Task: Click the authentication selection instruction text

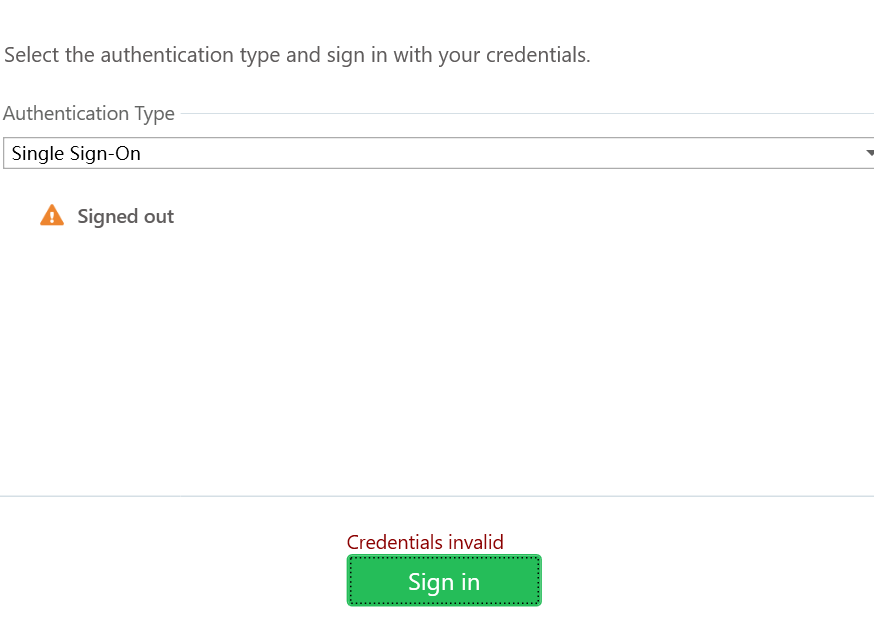Action: (297, 55)
